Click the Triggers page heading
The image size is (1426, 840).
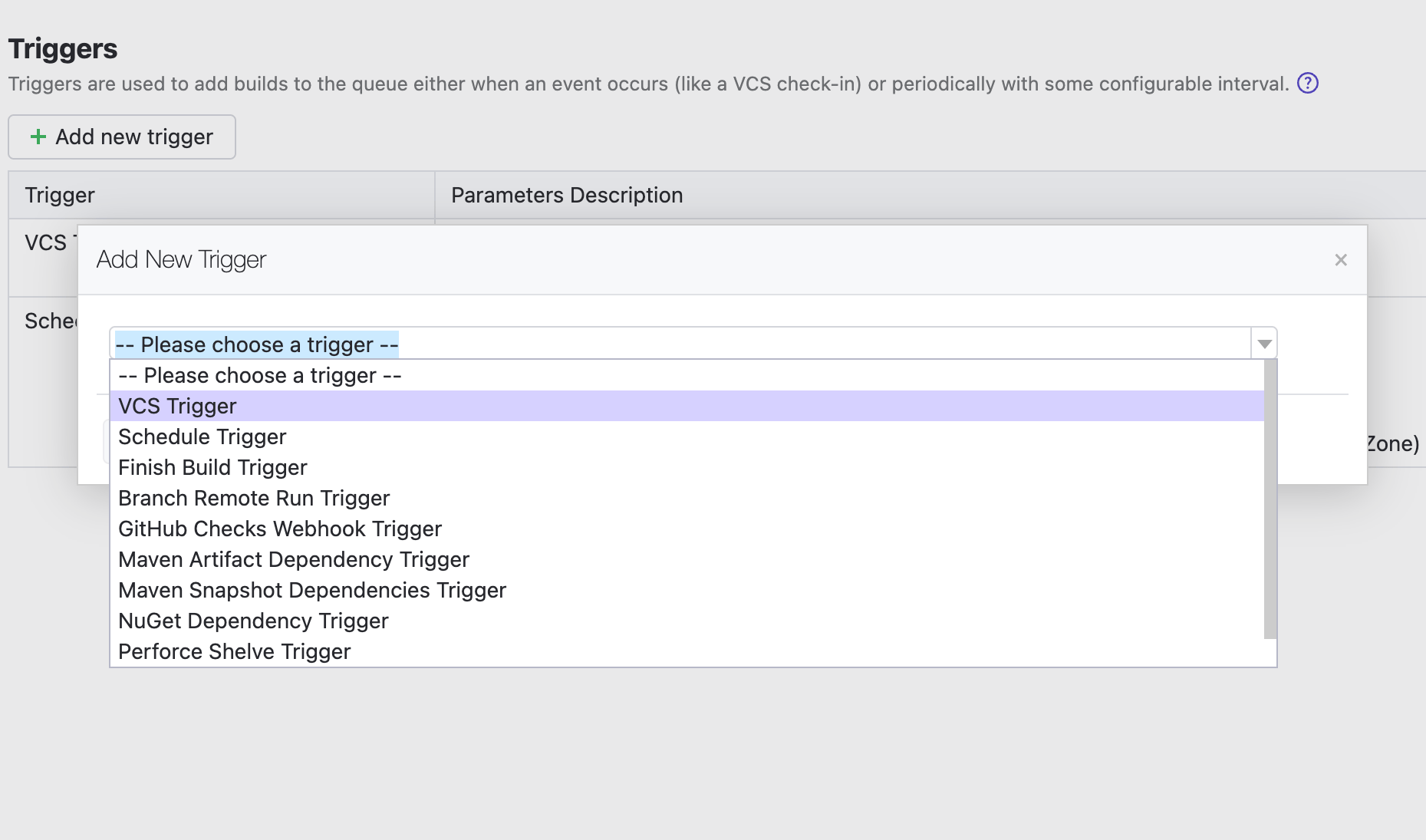[63, 48]
